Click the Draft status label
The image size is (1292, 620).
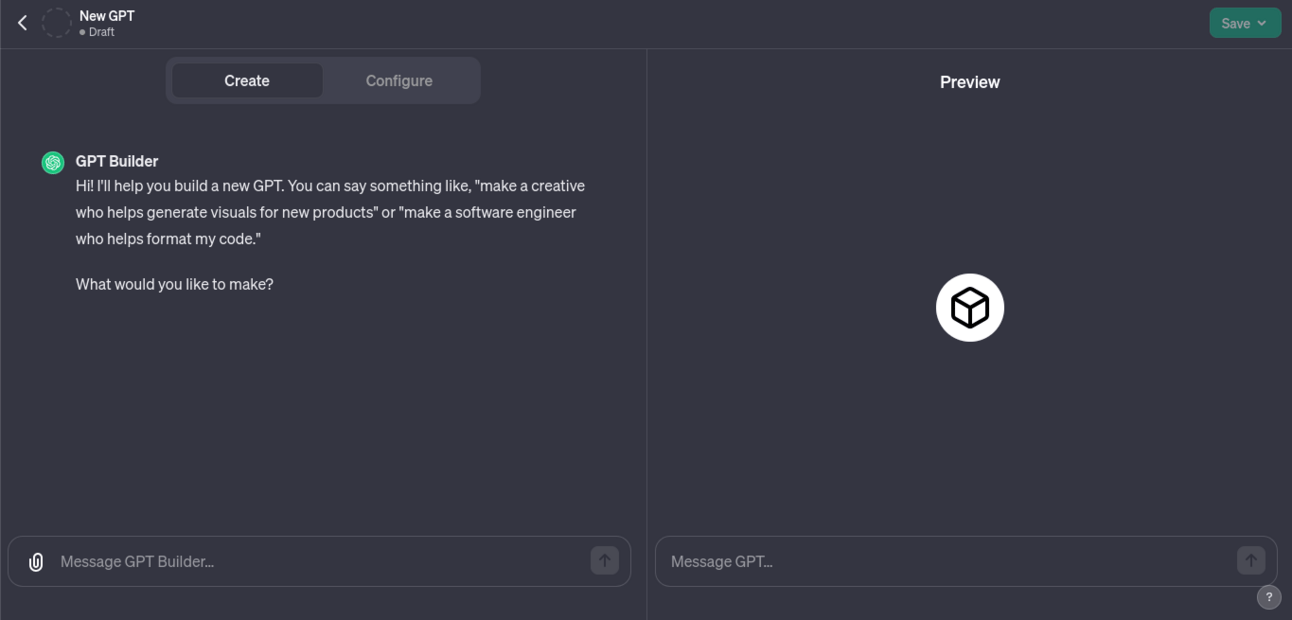pyautogui.click(x=101, y=32)
